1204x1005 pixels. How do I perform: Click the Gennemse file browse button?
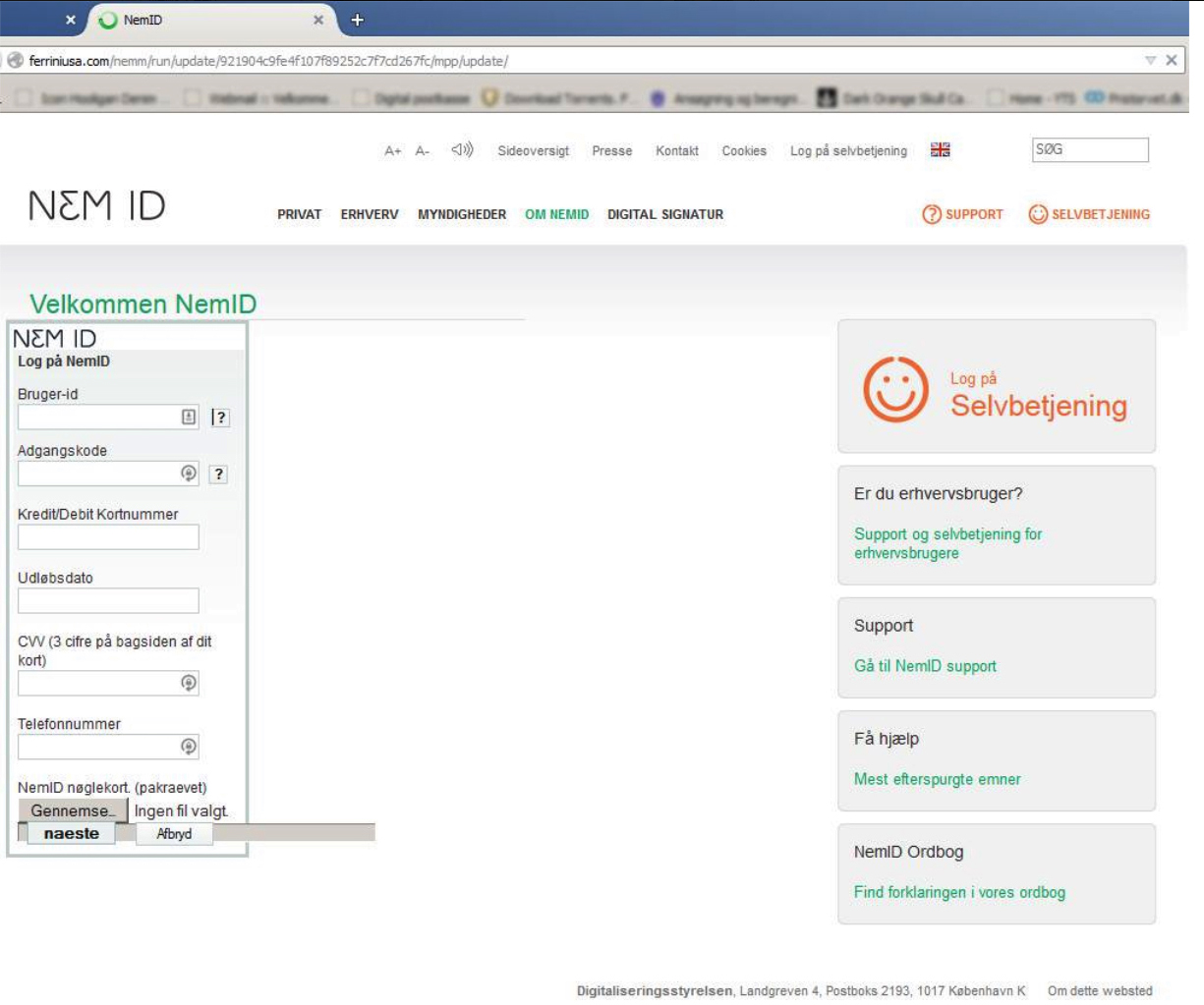(x=74, y=810)
